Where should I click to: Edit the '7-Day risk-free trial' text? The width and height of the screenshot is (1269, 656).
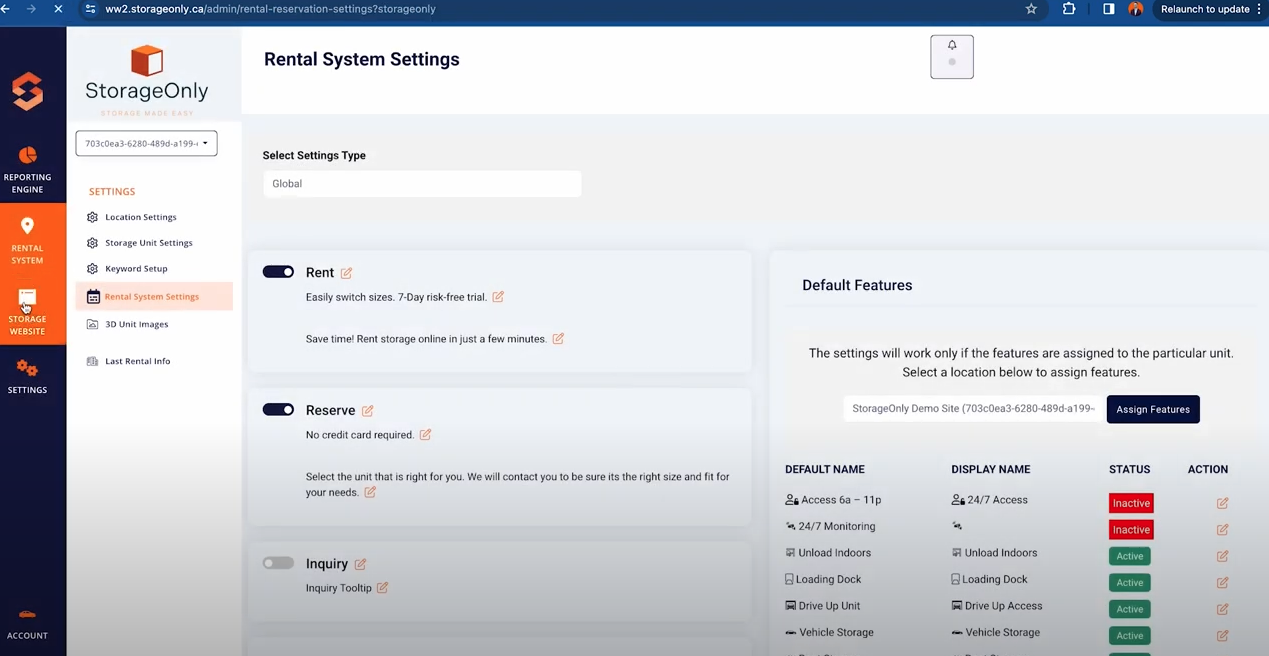point(498,297)
